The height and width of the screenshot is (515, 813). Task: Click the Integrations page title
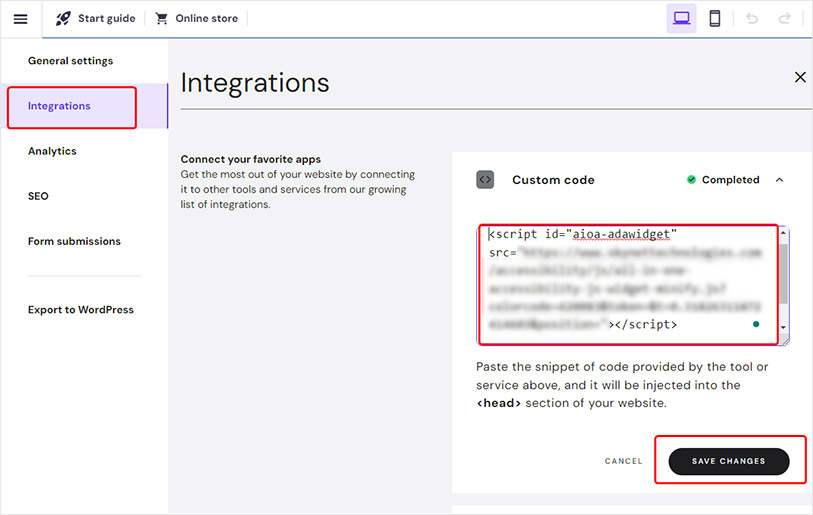pyautogui.click(x=255, y=83)
